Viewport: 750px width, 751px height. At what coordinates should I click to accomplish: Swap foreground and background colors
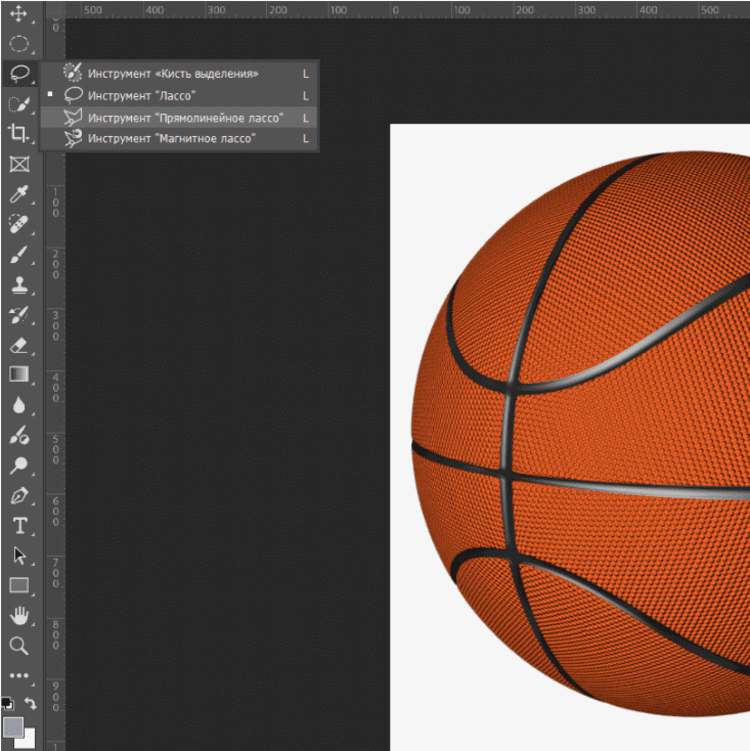coord(31,704)
